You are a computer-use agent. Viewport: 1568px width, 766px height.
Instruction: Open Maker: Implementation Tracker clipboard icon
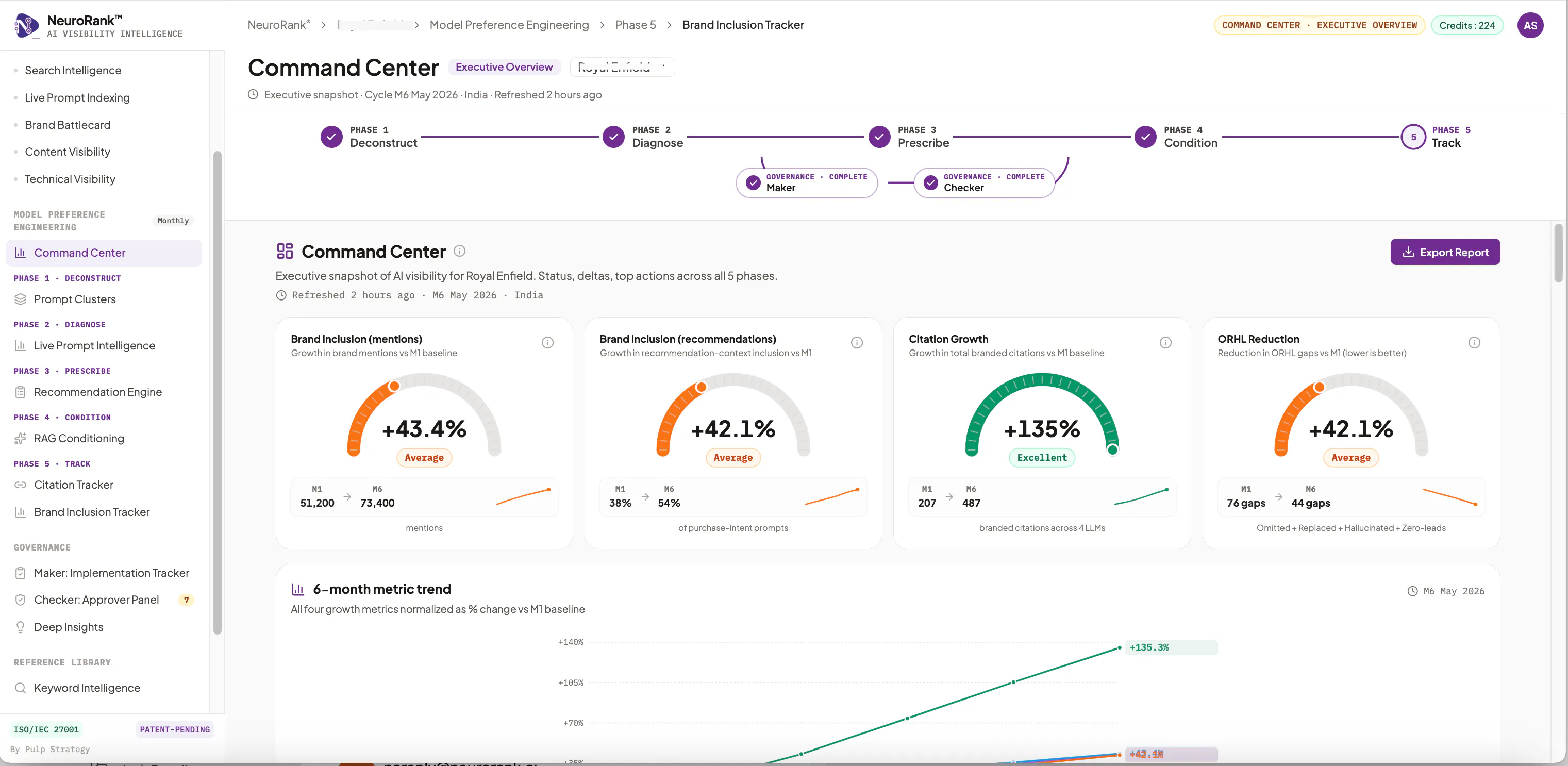point(20,573)
